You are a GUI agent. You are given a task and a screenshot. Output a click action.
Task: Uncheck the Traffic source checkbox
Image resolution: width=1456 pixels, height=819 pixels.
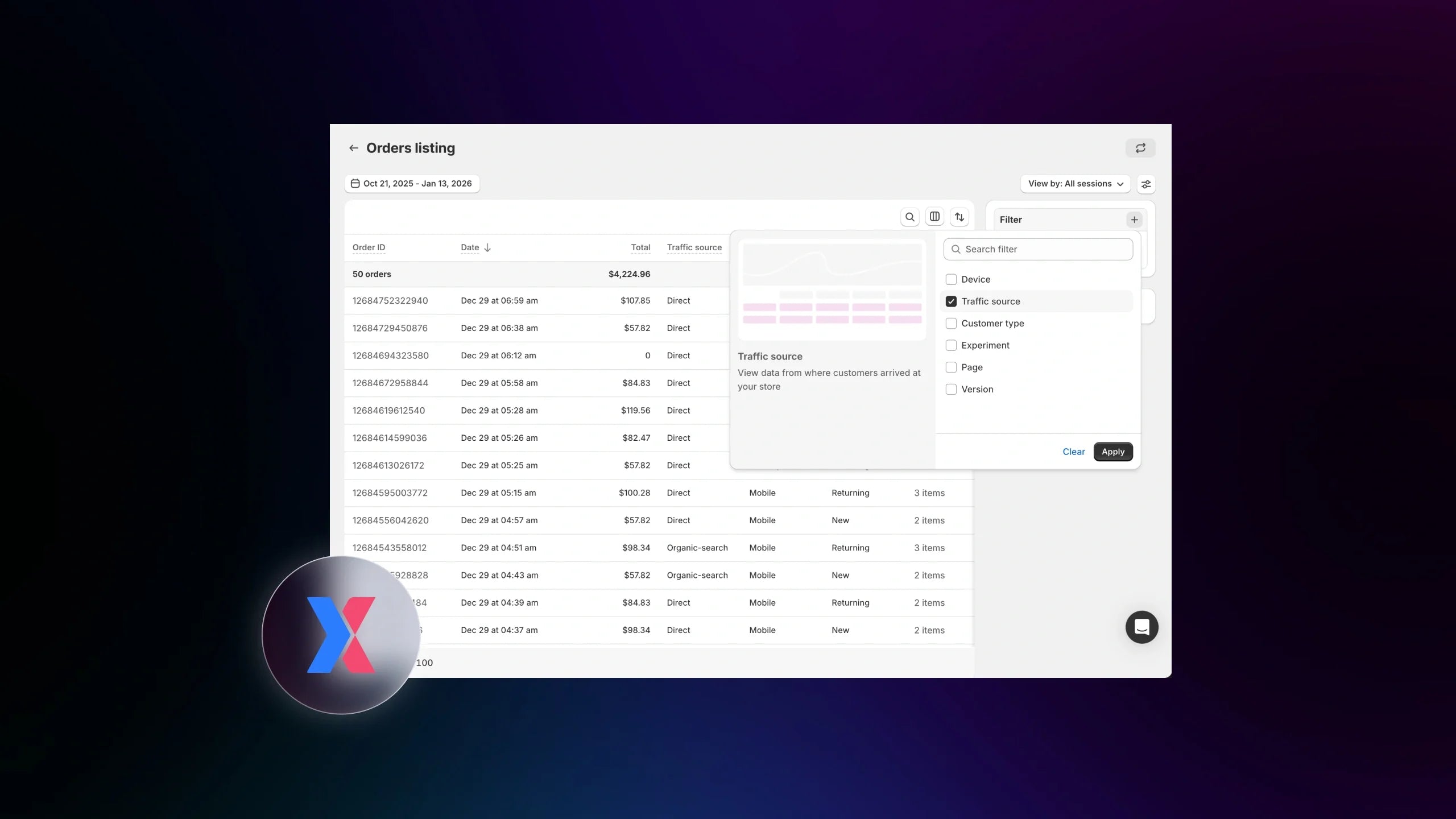(x=951, y=301)
